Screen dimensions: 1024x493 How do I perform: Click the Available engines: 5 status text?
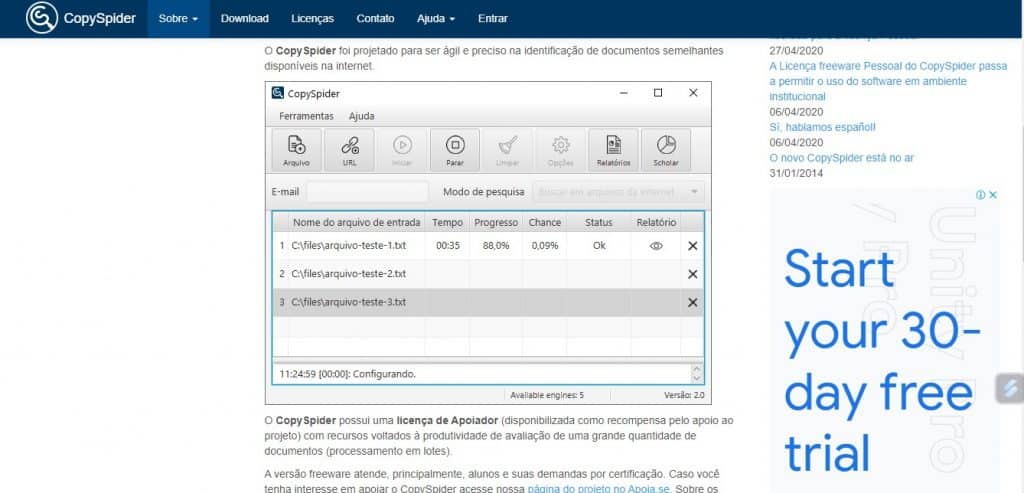tap(547, 395)
